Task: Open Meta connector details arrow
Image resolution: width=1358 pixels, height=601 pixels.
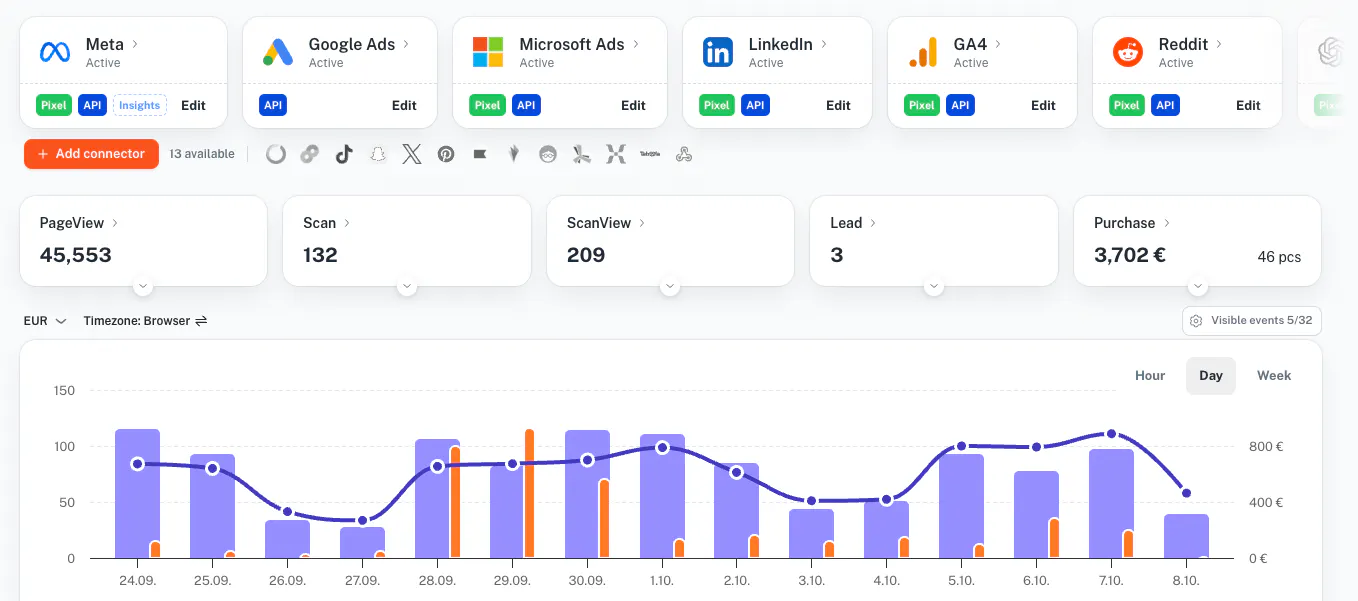Action: coord(135,44)
